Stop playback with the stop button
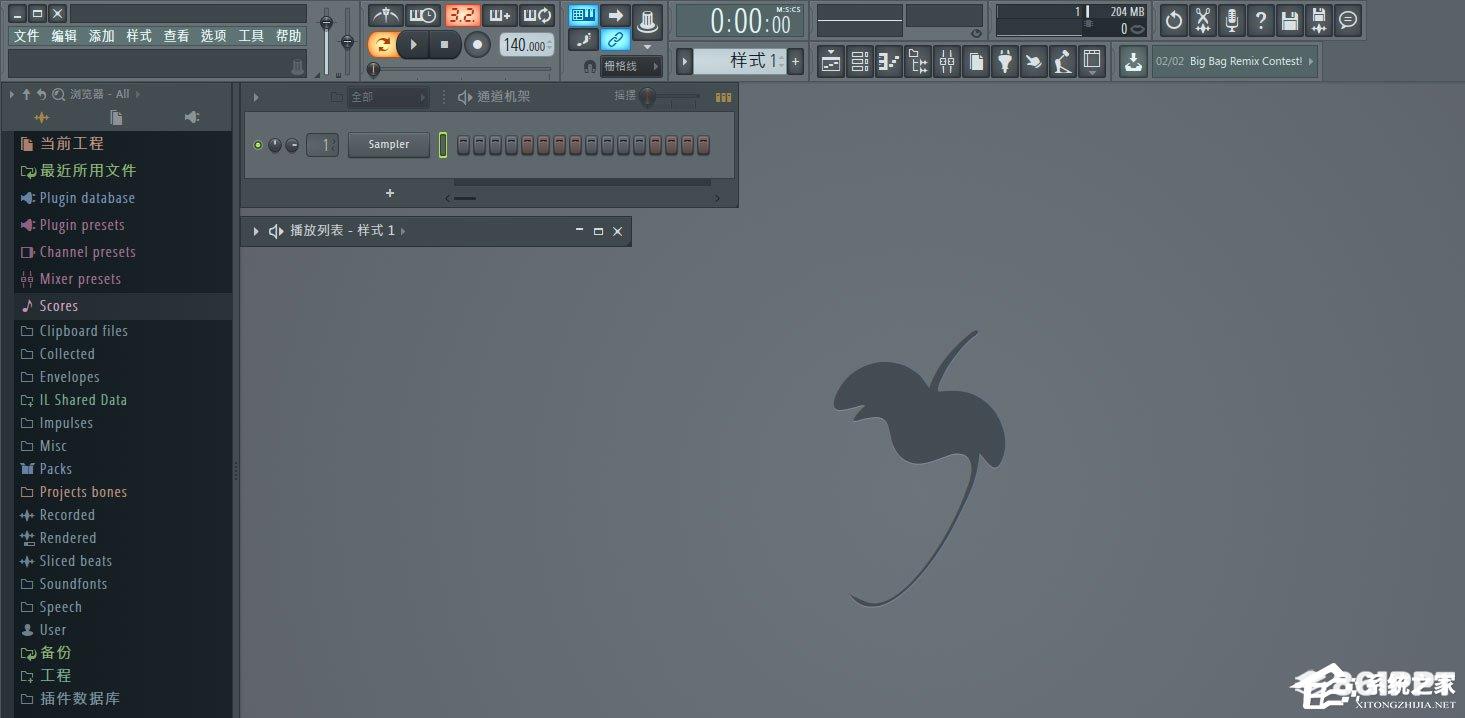The height and width of the screenshot is (718, 1465). 445,44
